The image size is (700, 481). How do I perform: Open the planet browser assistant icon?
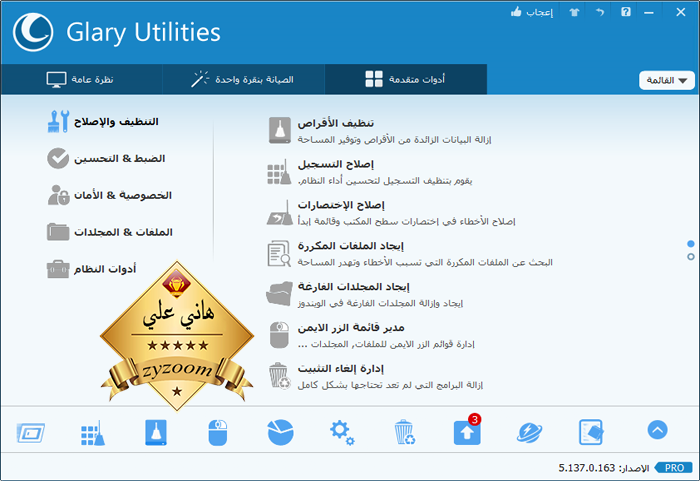click(529, 433)
